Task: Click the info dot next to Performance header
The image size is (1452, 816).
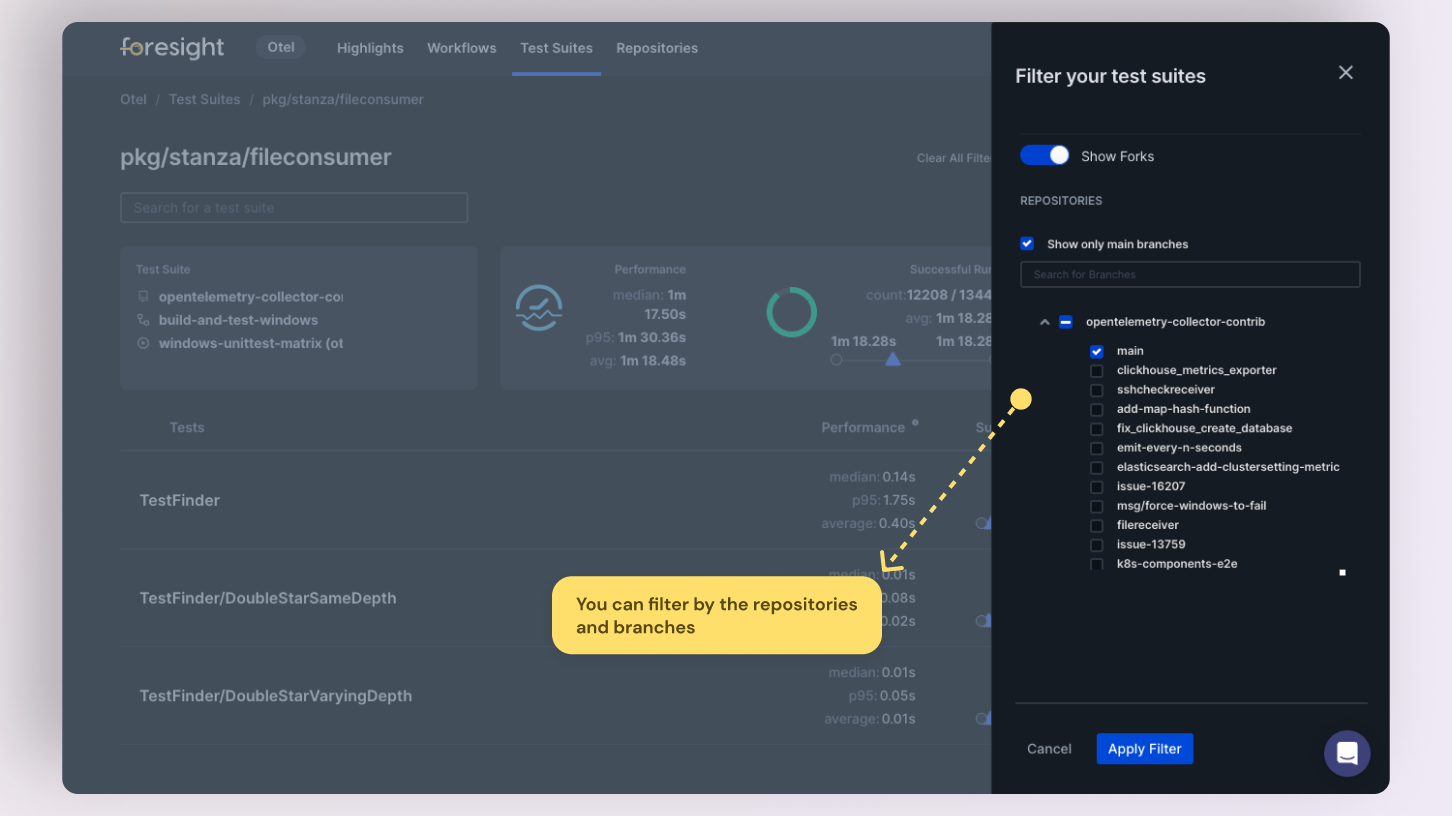Action: (915, 423)
